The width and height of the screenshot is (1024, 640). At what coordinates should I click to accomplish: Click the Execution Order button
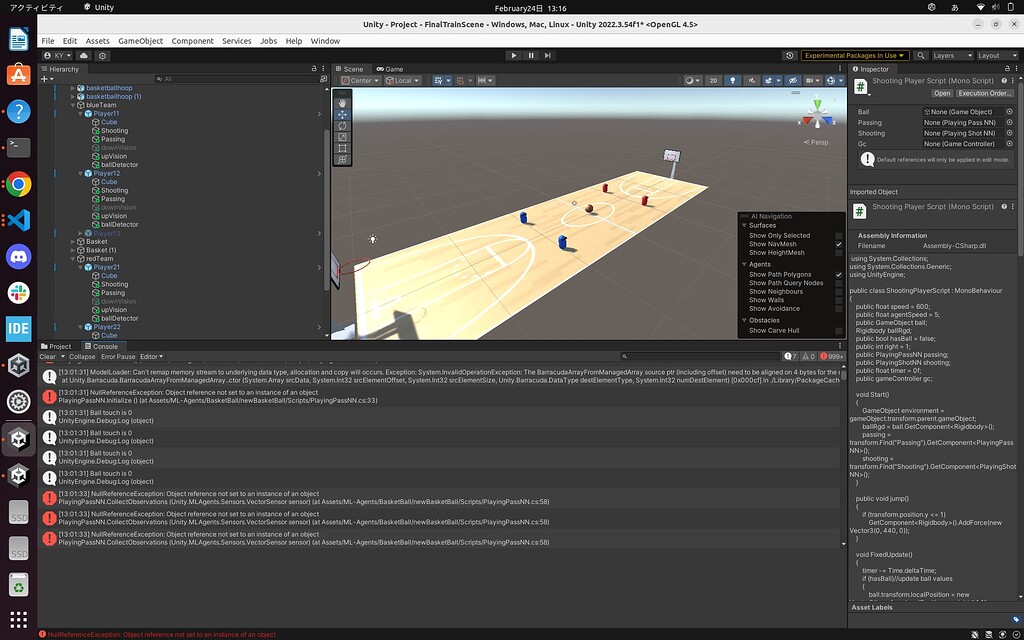tap(986, 93)
